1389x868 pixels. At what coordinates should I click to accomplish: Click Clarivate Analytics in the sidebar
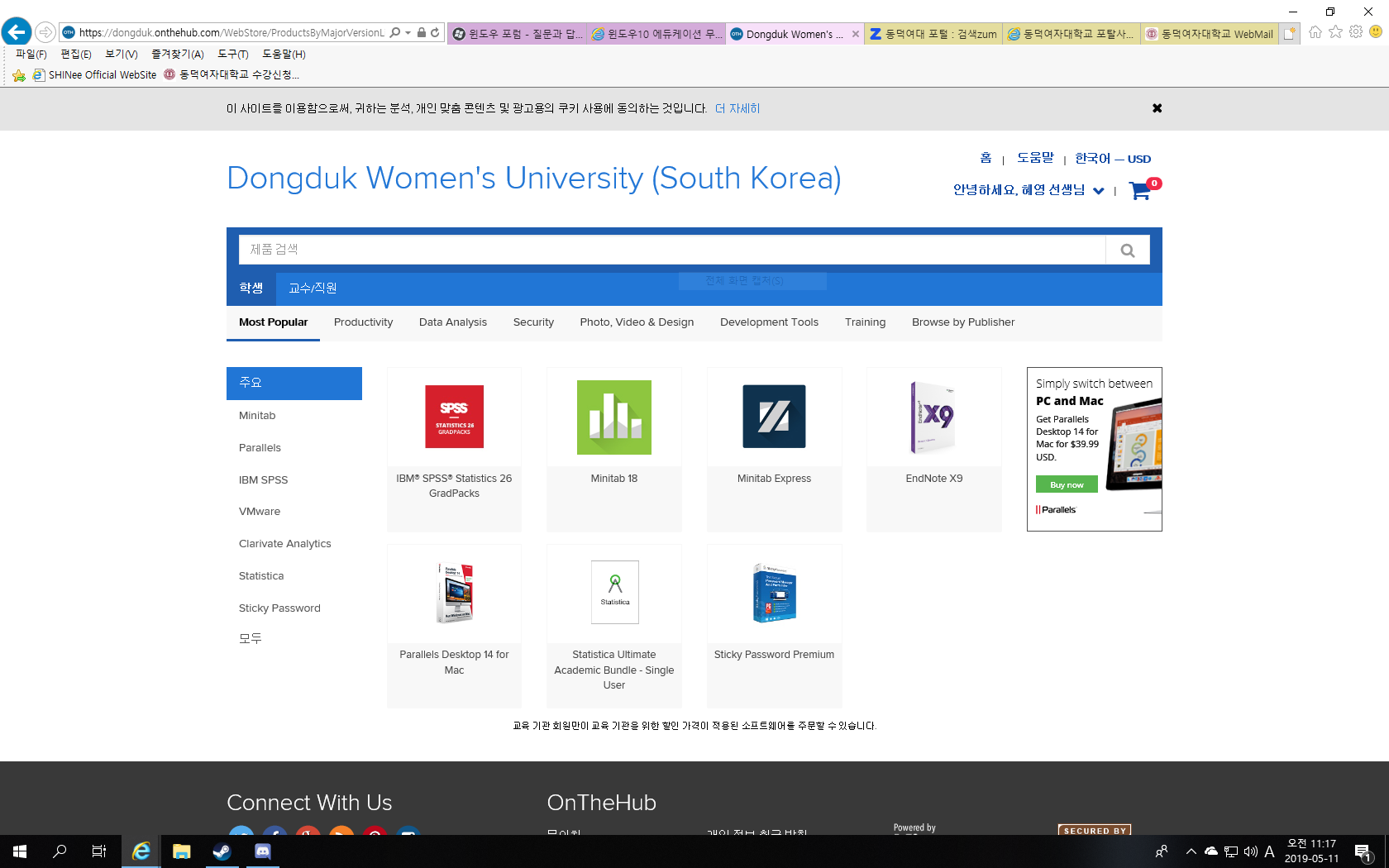284,544
